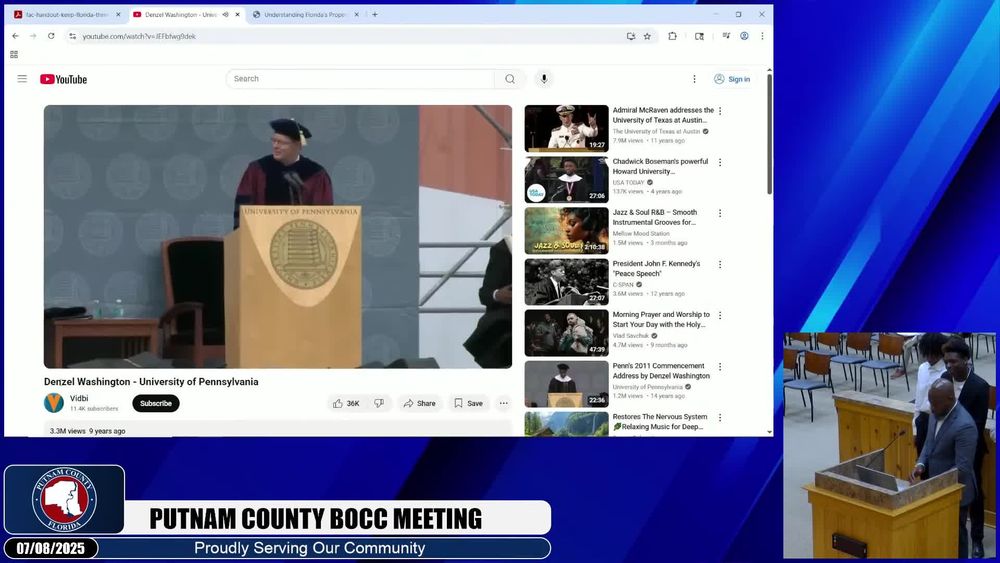This screenshot has height=563, width=1000.
Task: Open The University of Texas at Austin channel
Action: 656,131
